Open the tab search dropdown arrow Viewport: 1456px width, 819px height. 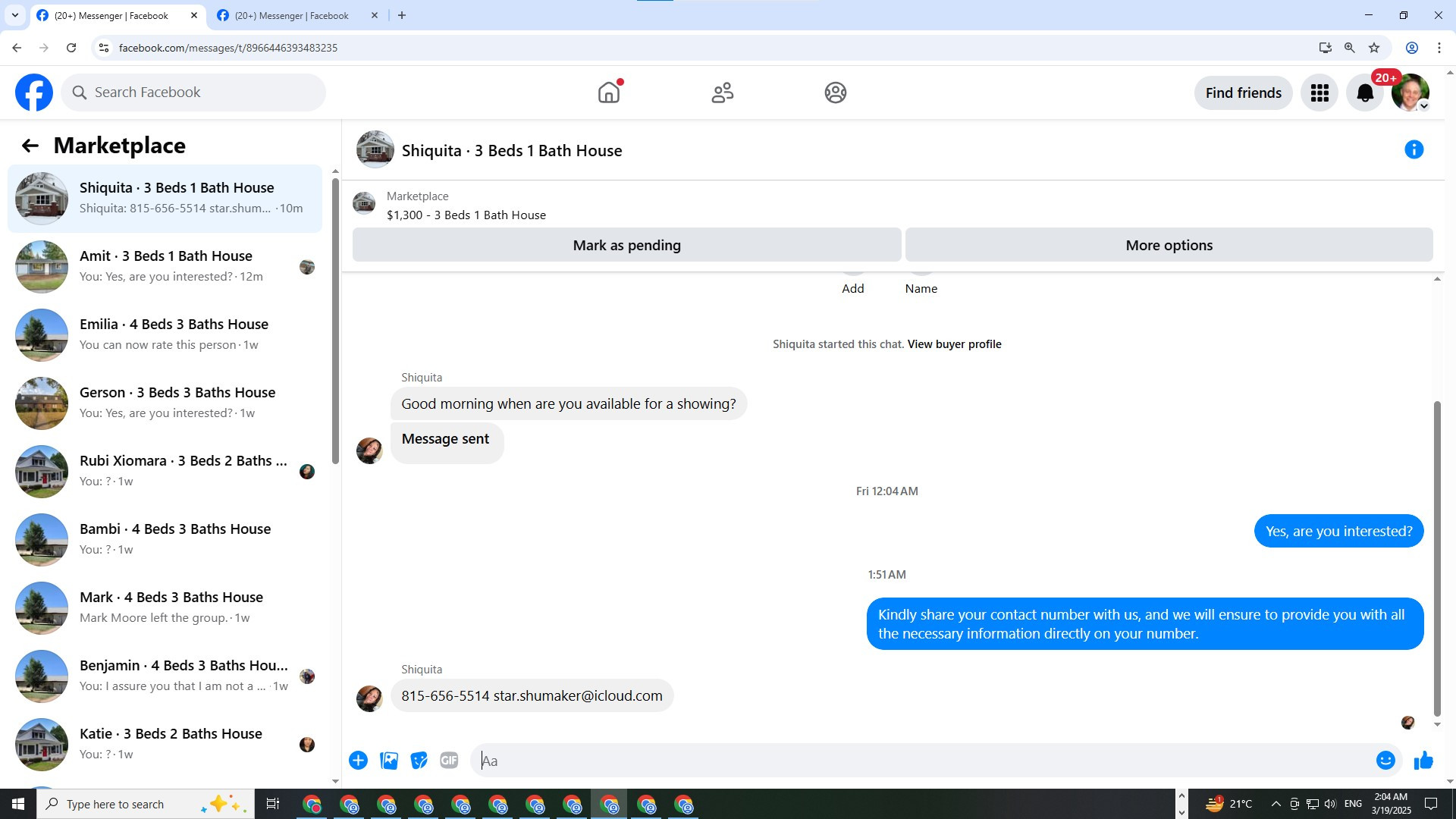coord(14,15)
